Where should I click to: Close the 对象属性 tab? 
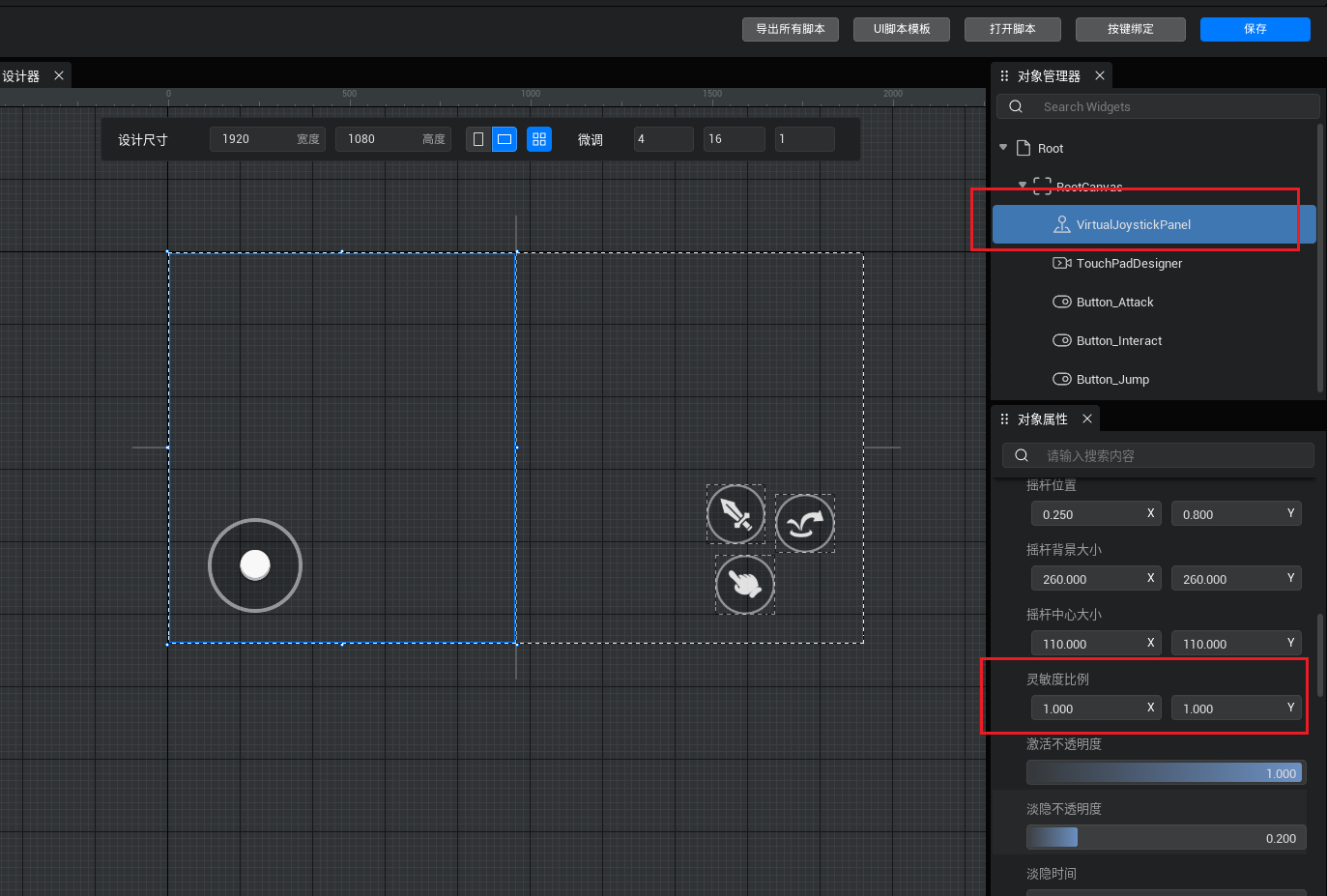click(x=1087, y=419)
